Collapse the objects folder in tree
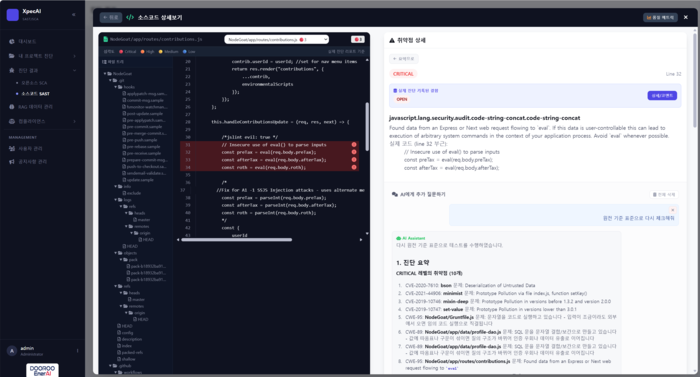The image size is (700, 377). click(116, 253)
